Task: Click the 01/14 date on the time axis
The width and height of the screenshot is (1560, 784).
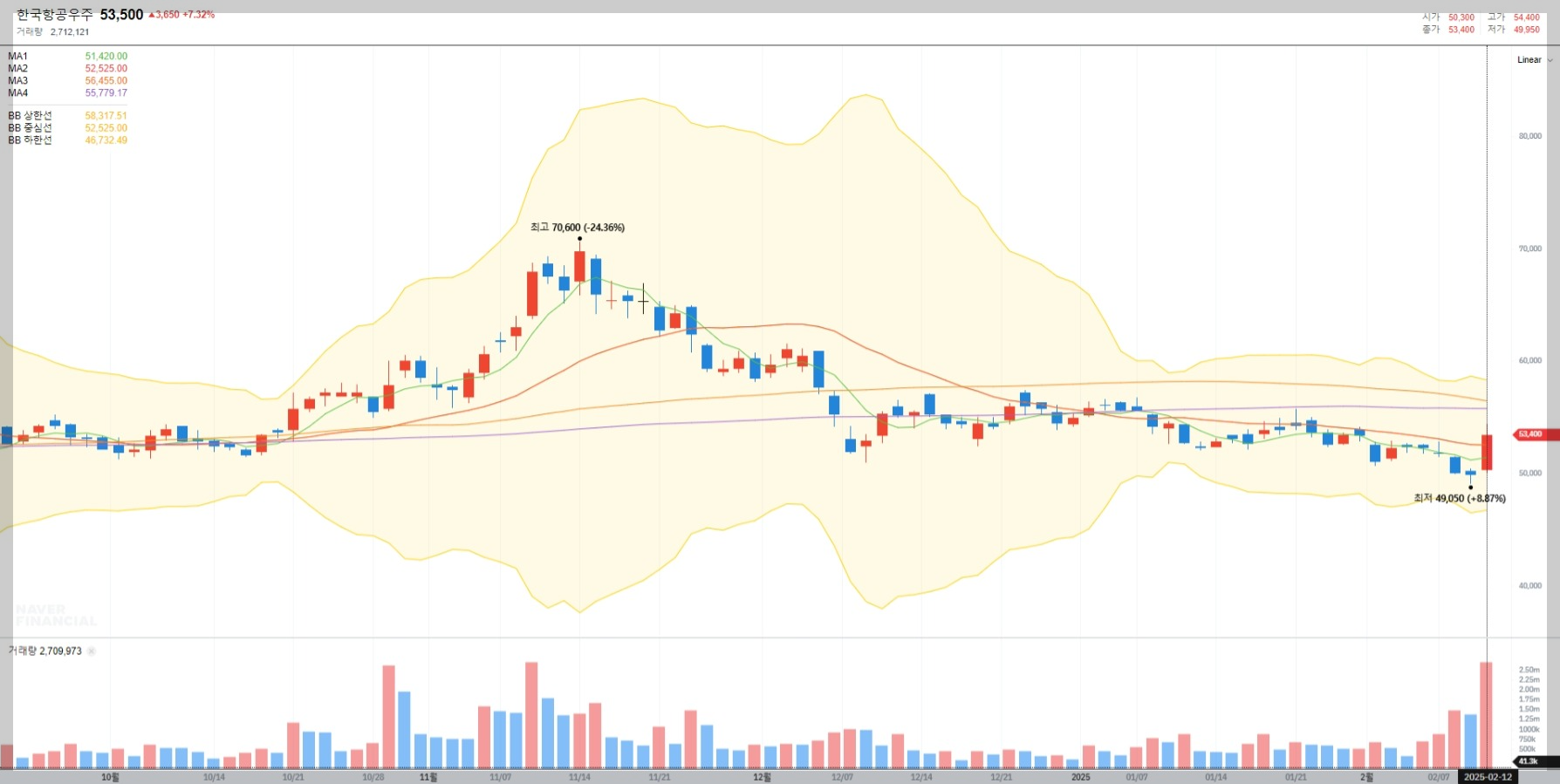Action: [x=1215, y=777]
